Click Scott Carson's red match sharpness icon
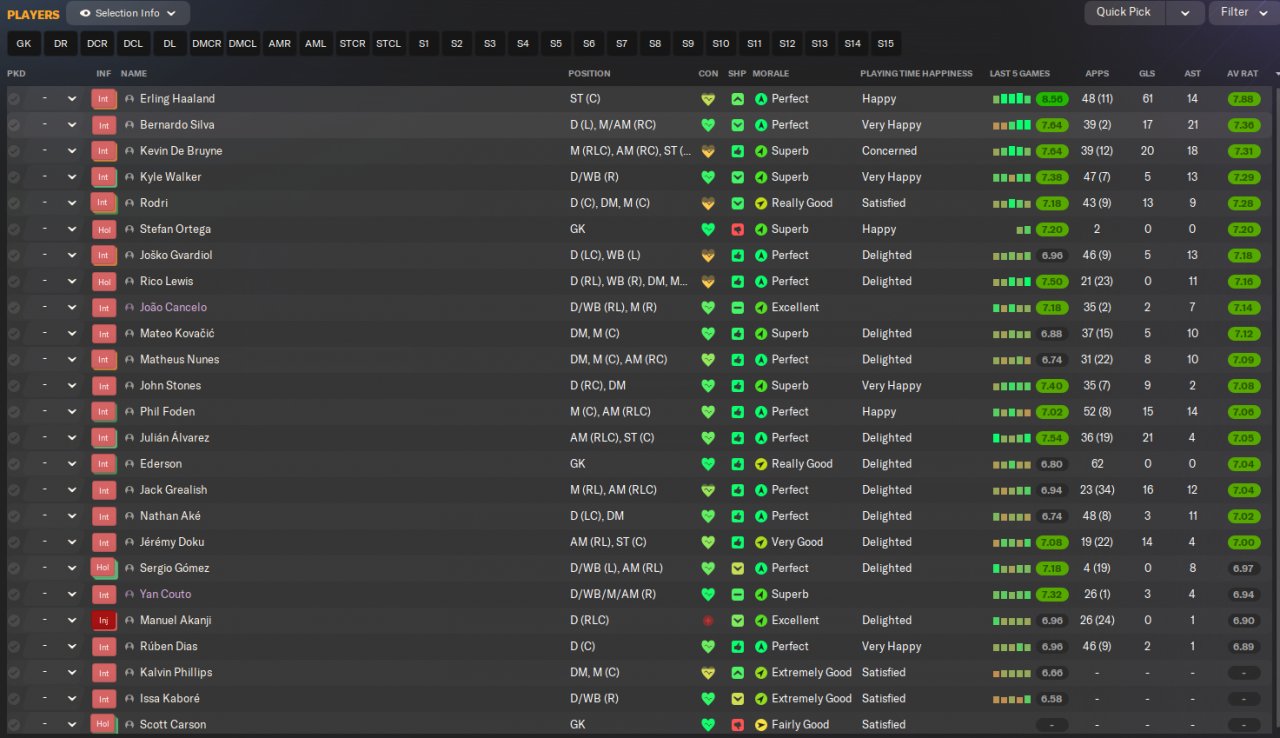This screenshot has height=738, width=1280. coord(738,725)
